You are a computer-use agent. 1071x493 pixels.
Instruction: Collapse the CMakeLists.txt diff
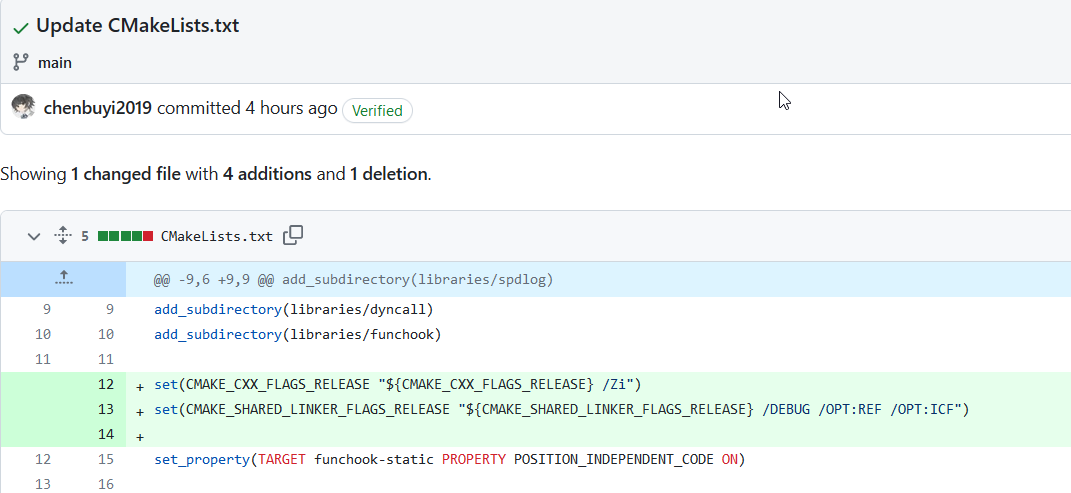pyautogui.click(x=33, y=236)
